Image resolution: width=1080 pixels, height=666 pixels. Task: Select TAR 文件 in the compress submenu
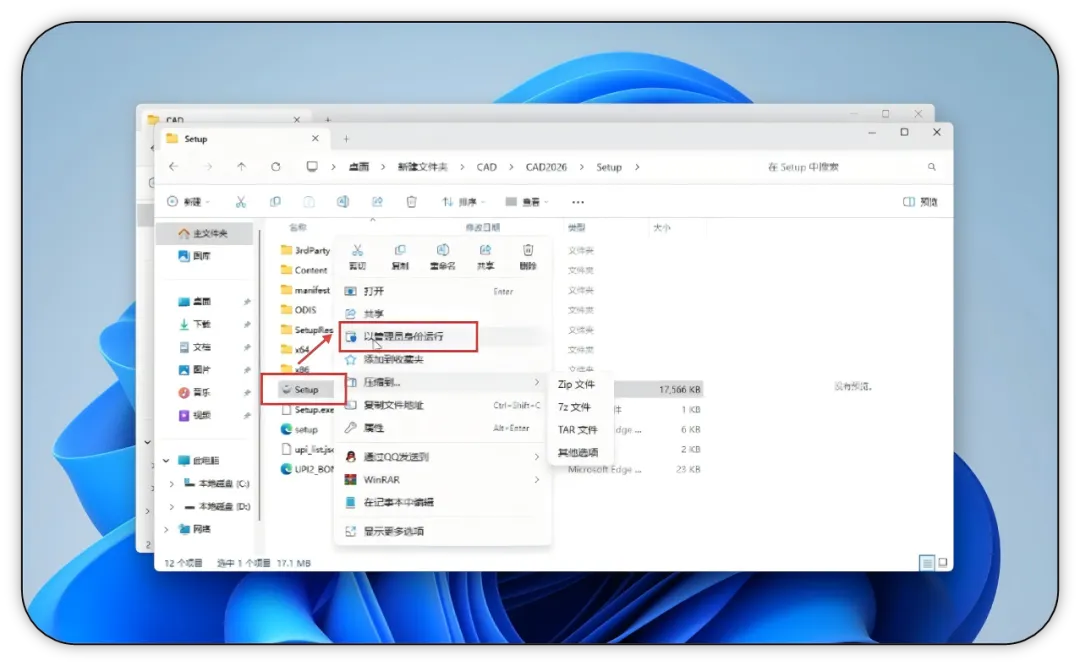(580, 430)
